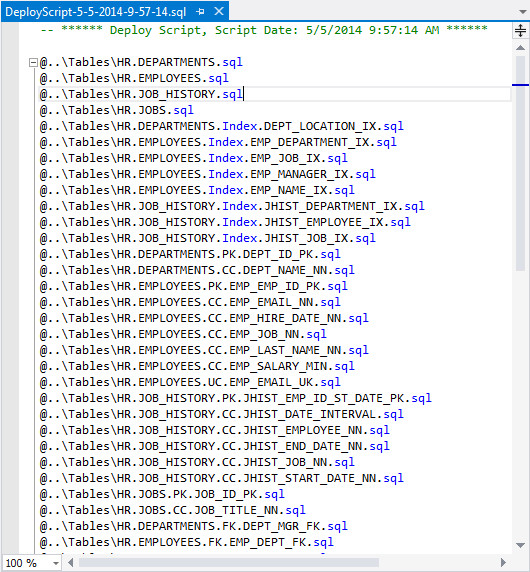Screen dimensions: 530x572
Task: Click the CC.EMP_HIRE_DATE_NN.sql line
Action: [204, 319]
